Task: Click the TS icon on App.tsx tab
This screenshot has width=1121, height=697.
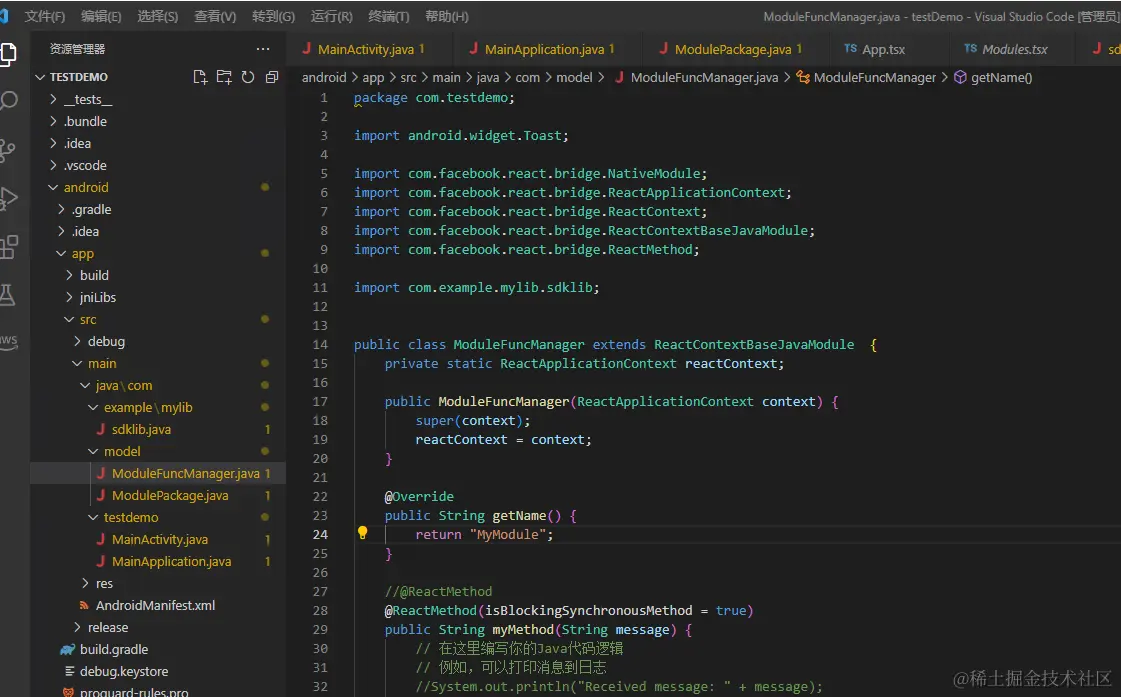Action: (850, 49)
